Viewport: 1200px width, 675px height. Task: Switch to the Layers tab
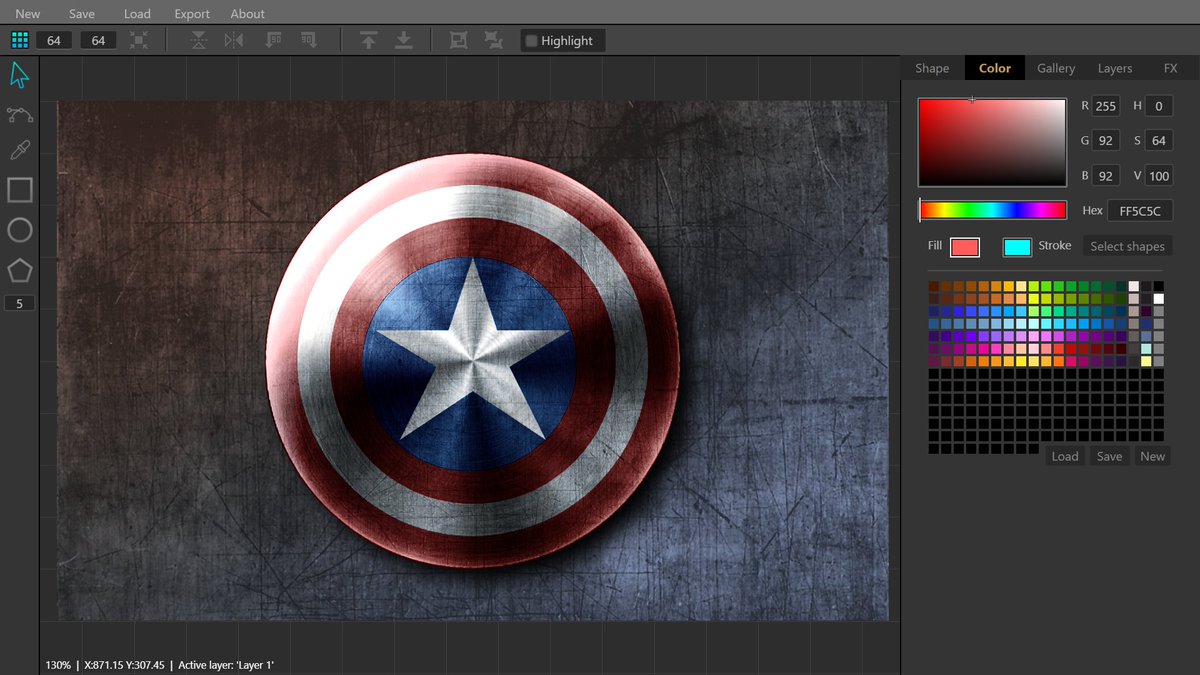coord(1115,68)
